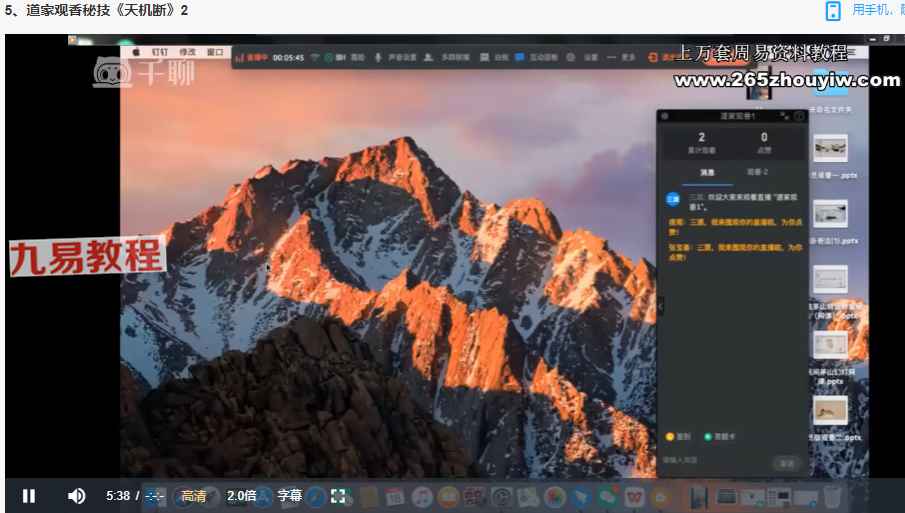
Task: Mute the player volume speaker
Action: (x=76, y=496)
